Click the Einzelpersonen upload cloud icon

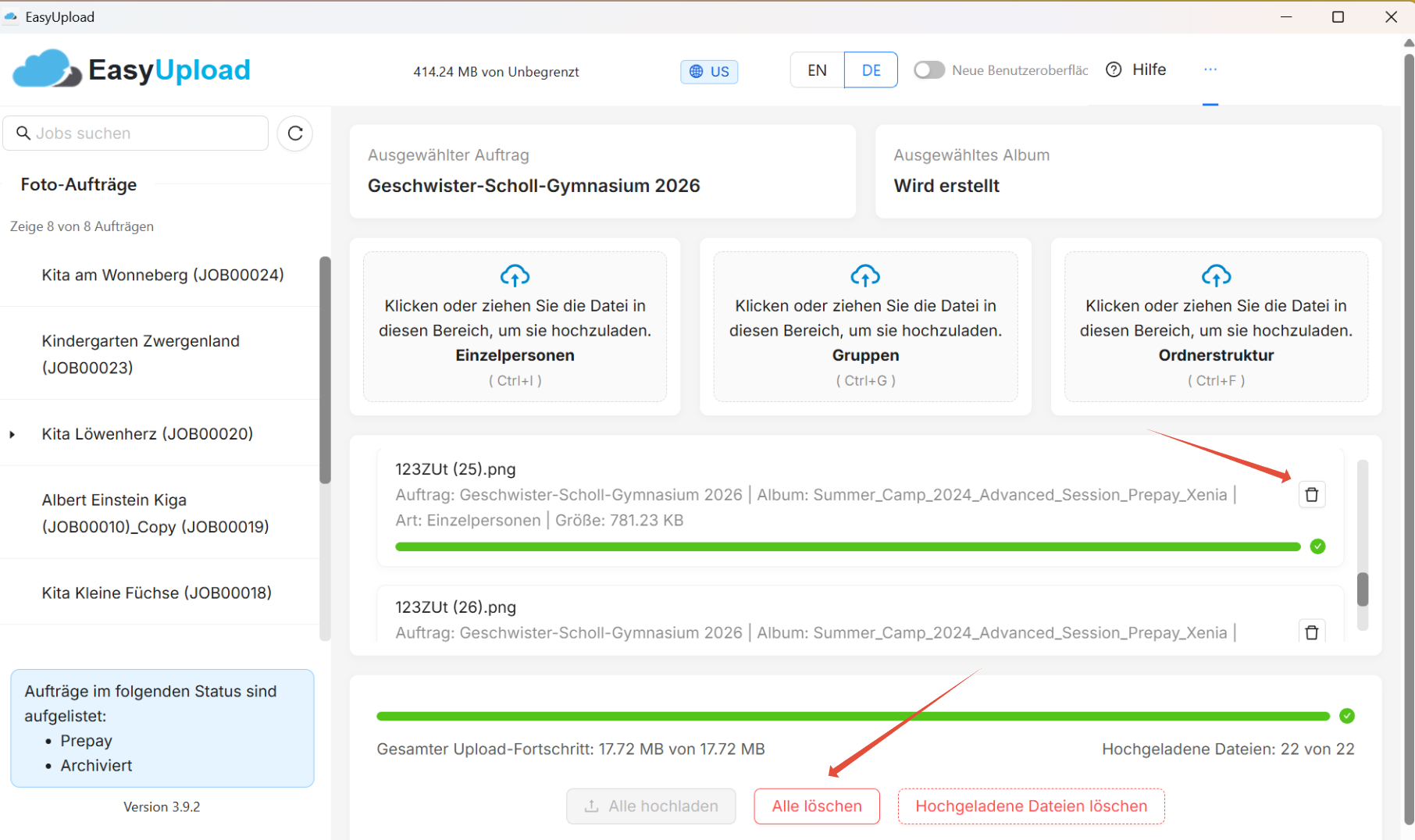tap(515, 276)
